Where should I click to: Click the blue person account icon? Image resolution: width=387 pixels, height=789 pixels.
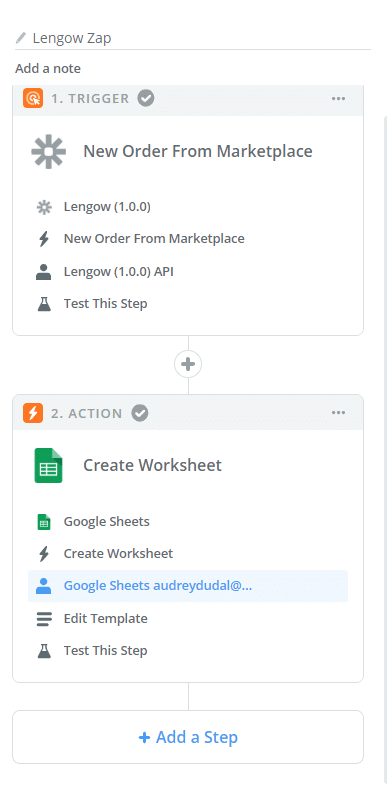[x=44, y=586]
